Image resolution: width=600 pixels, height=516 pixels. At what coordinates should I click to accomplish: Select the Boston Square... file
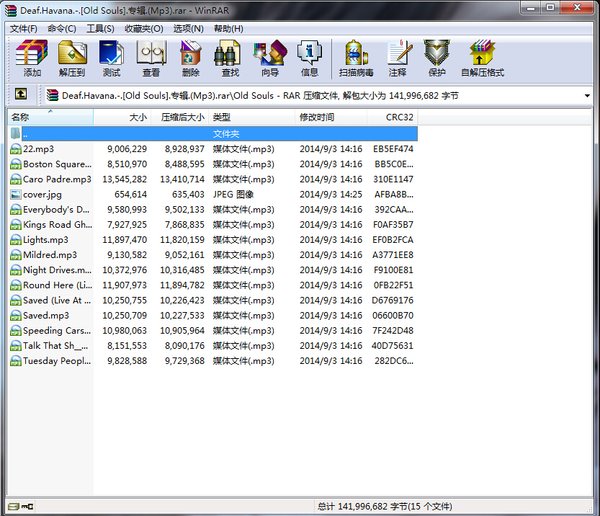57,164
